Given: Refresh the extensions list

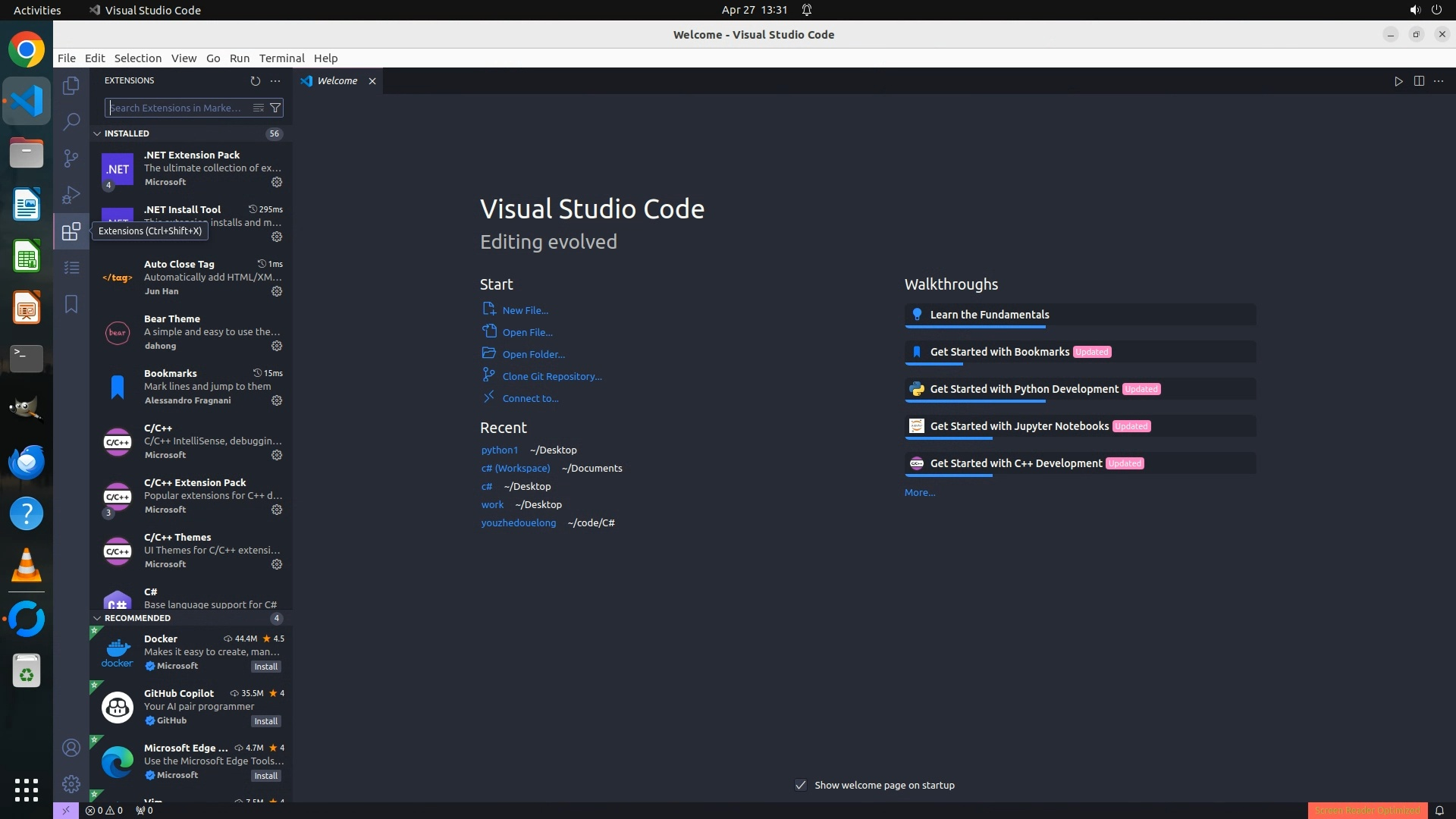Looking at the screenshot, I should 256,80.
